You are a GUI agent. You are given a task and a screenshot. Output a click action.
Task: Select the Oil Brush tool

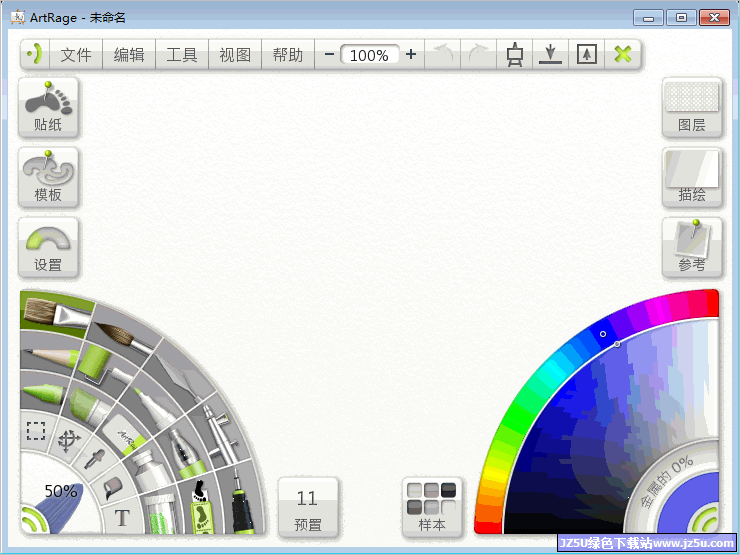(57, 312)
